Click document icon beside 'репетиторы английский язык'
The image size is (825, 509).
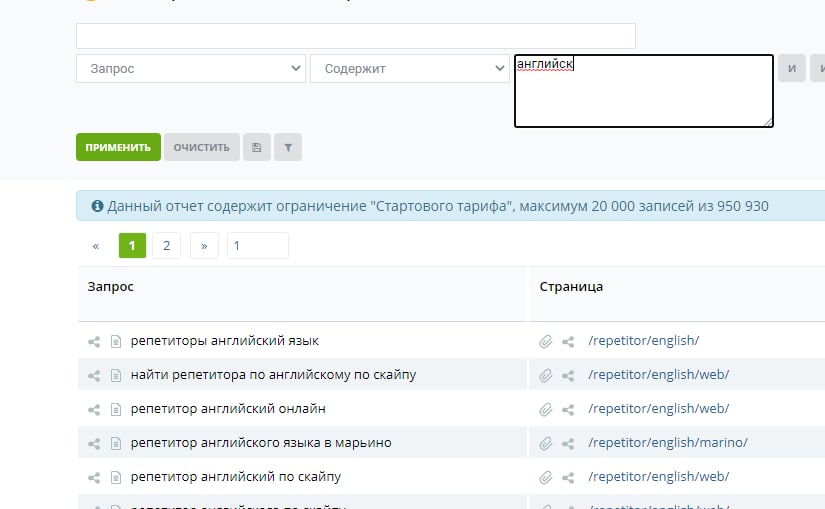tap(116, 342)
